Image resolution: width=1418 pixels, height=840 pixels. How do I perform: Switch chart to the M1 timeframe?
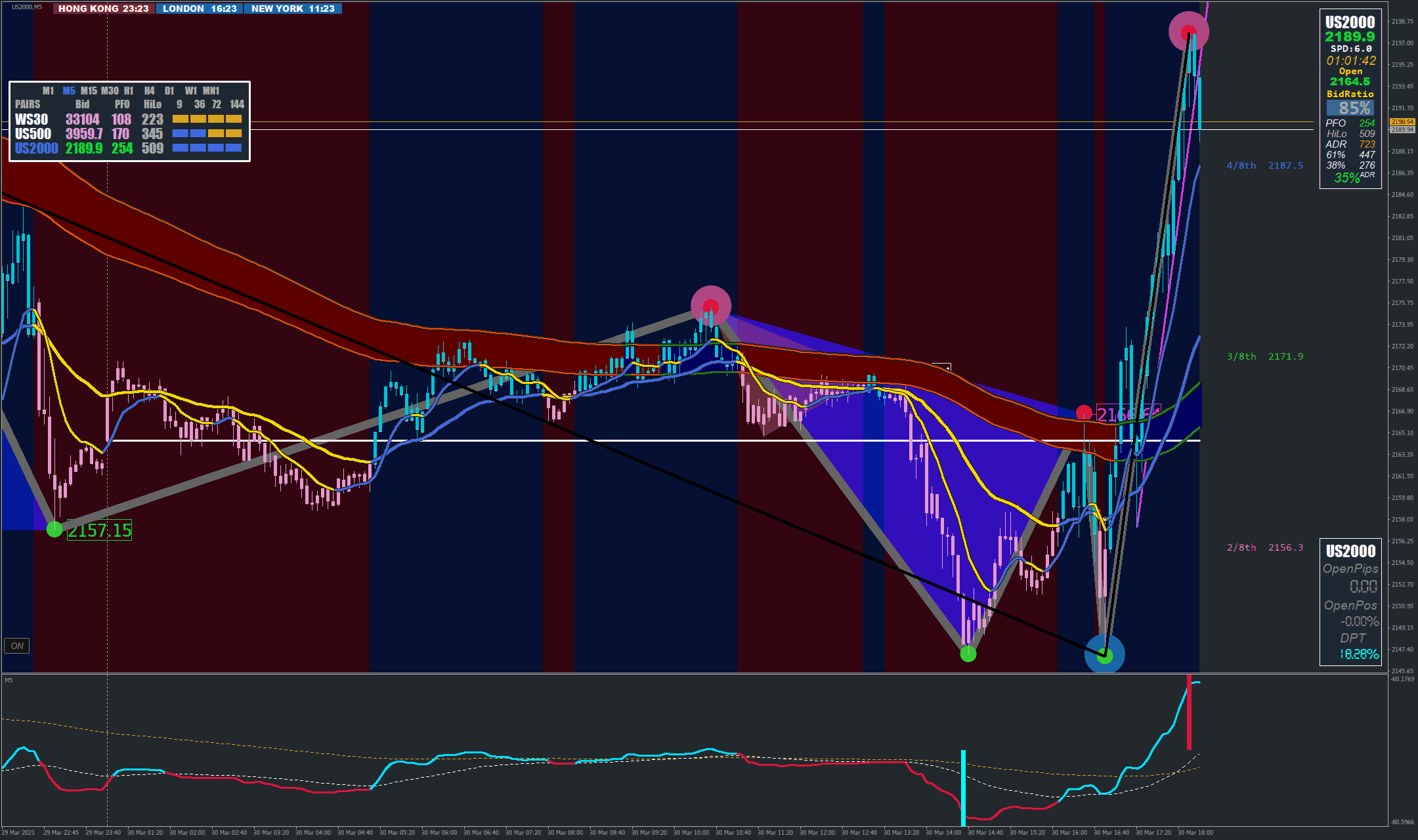48,91
